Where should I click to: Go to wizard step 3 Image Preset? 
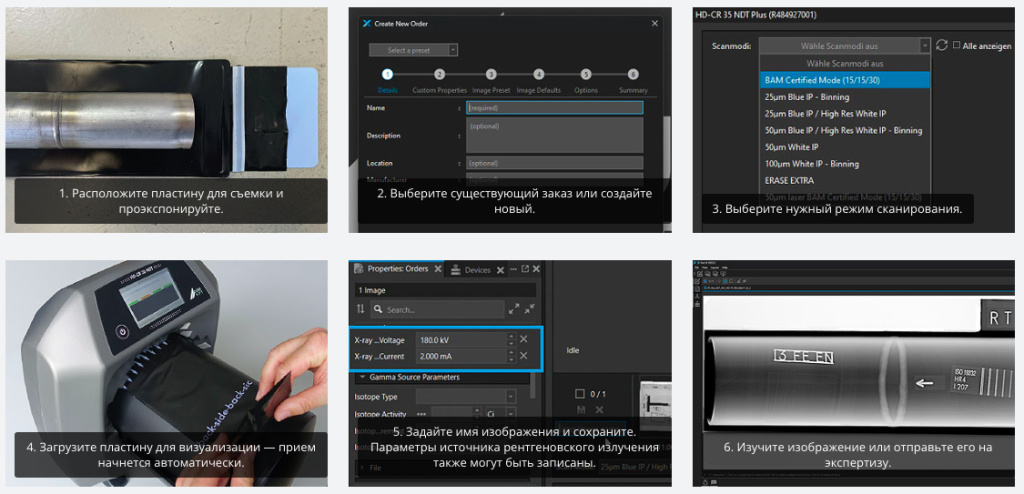click(x=491, y=74)
